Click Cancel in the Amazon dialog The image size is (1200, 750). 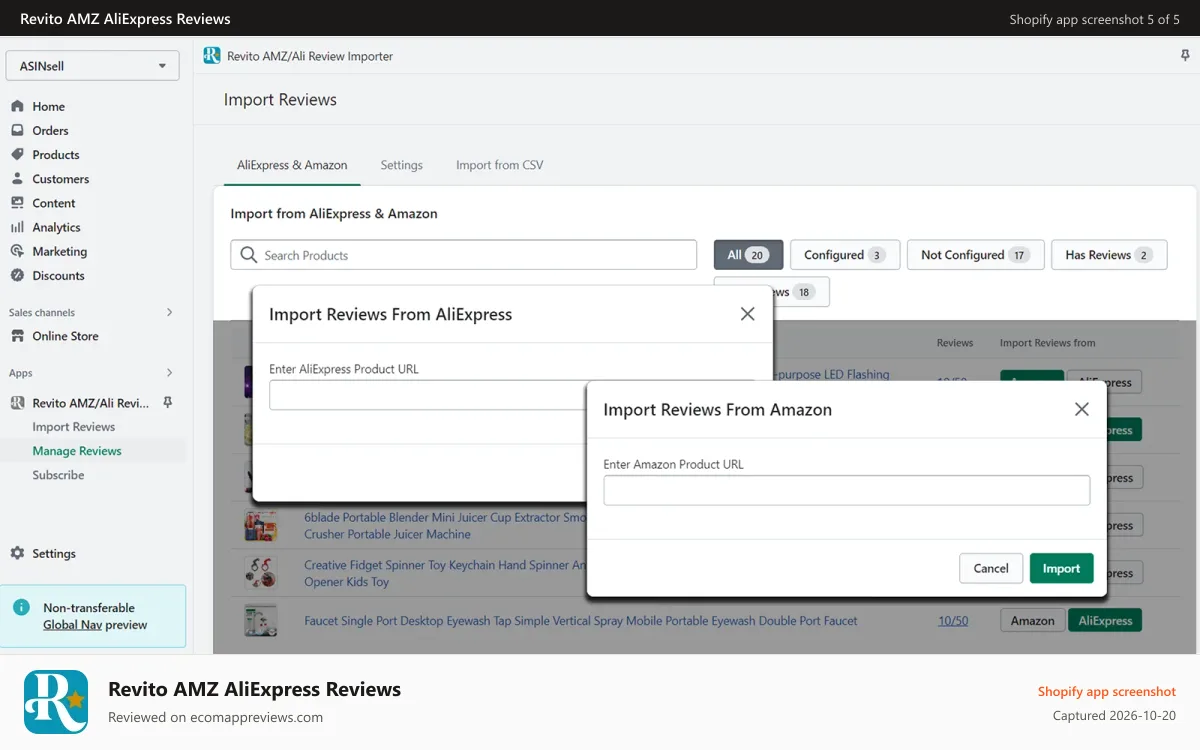pyautogui.click(x=991, y=568)
